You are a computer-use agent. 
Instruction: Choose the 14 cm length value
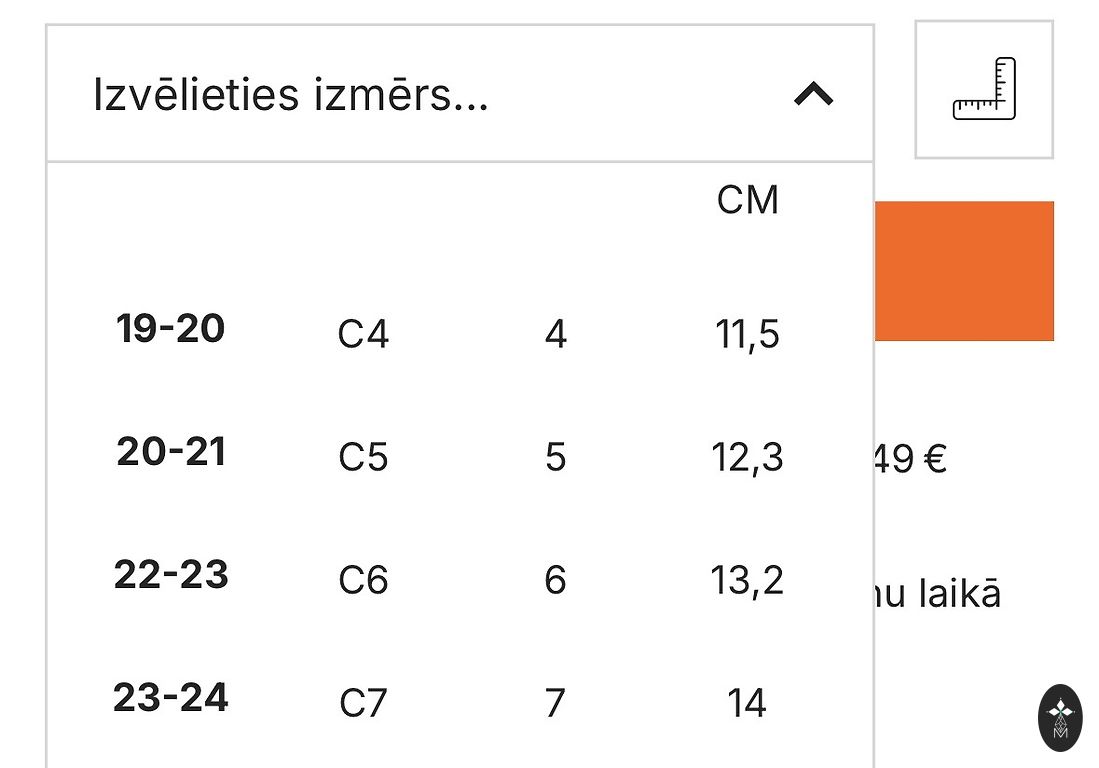(747, 703)
